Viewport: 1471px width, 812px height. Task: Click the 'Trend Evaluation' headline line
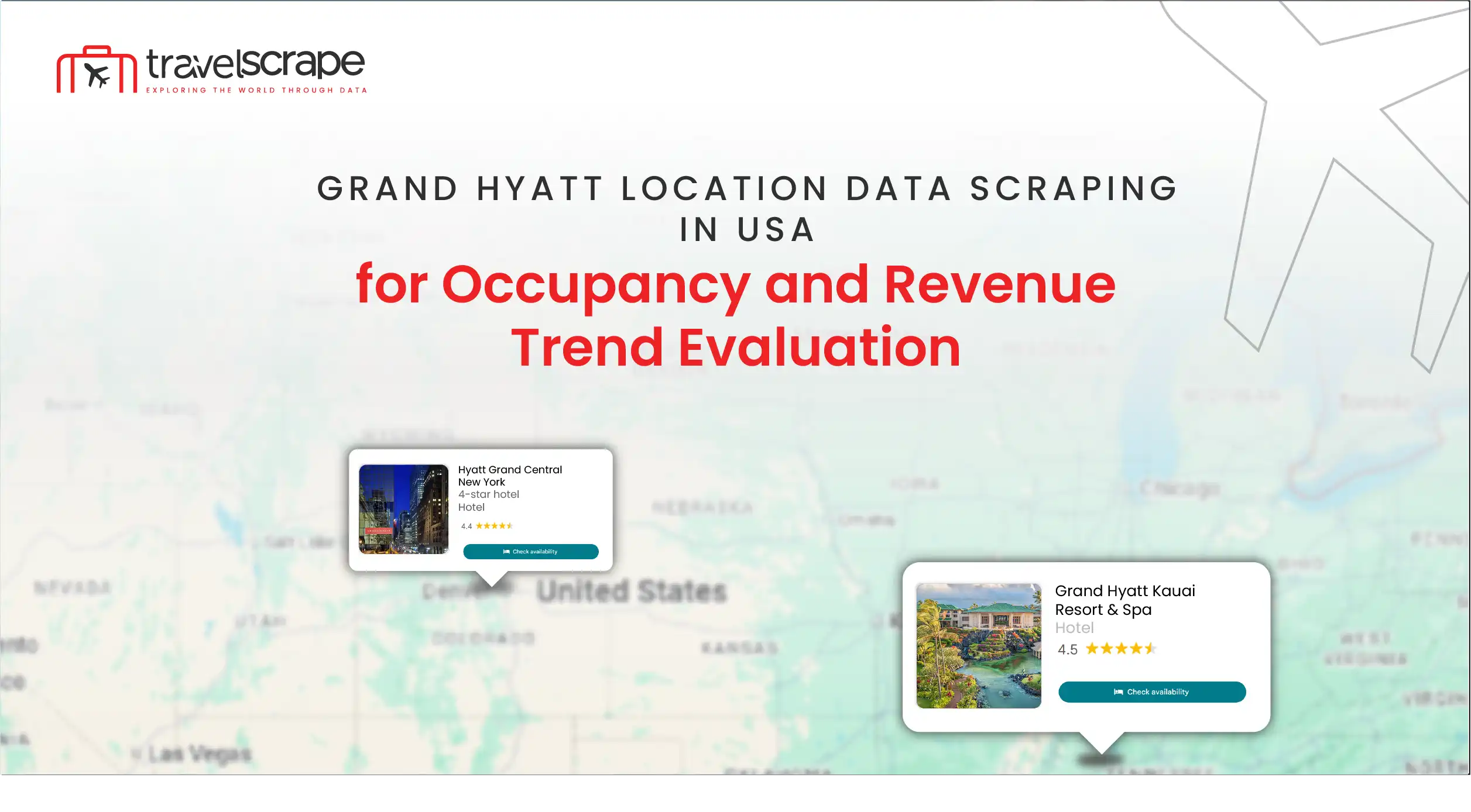pos(736,347)
